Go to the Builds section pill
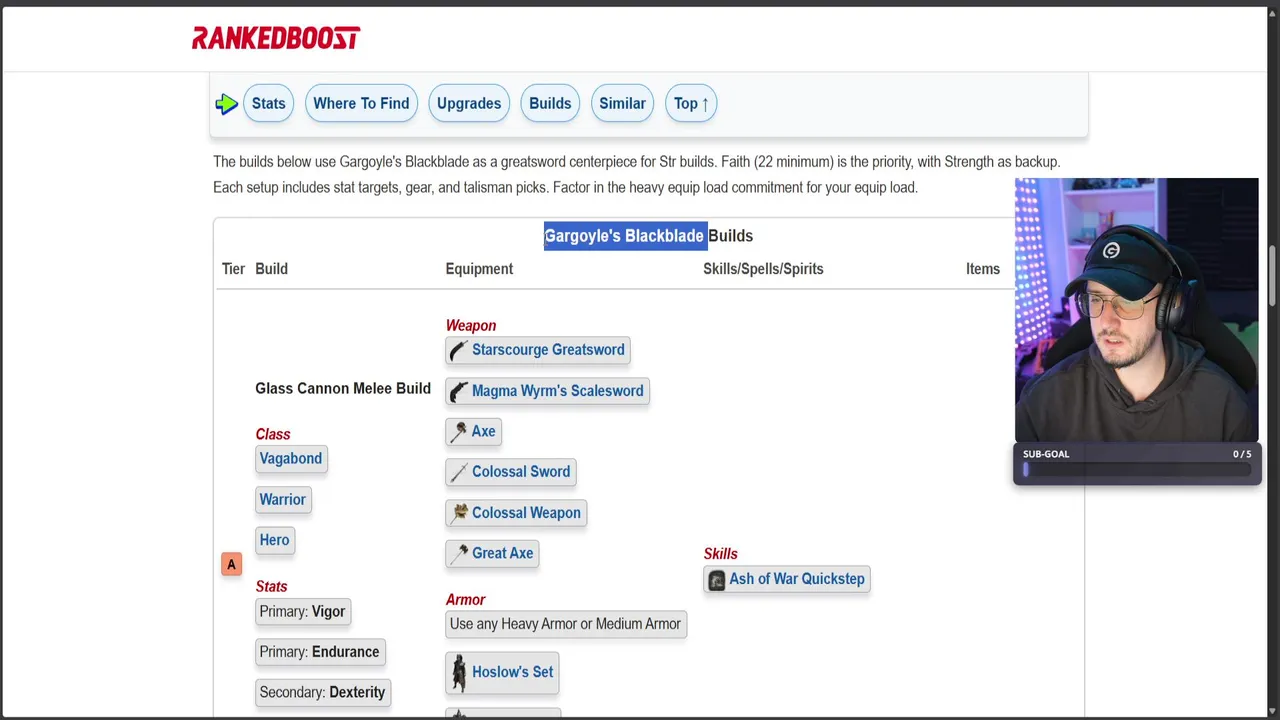Screen dimensions: 1280x720 pyautogui.click(x=550, y=103)
